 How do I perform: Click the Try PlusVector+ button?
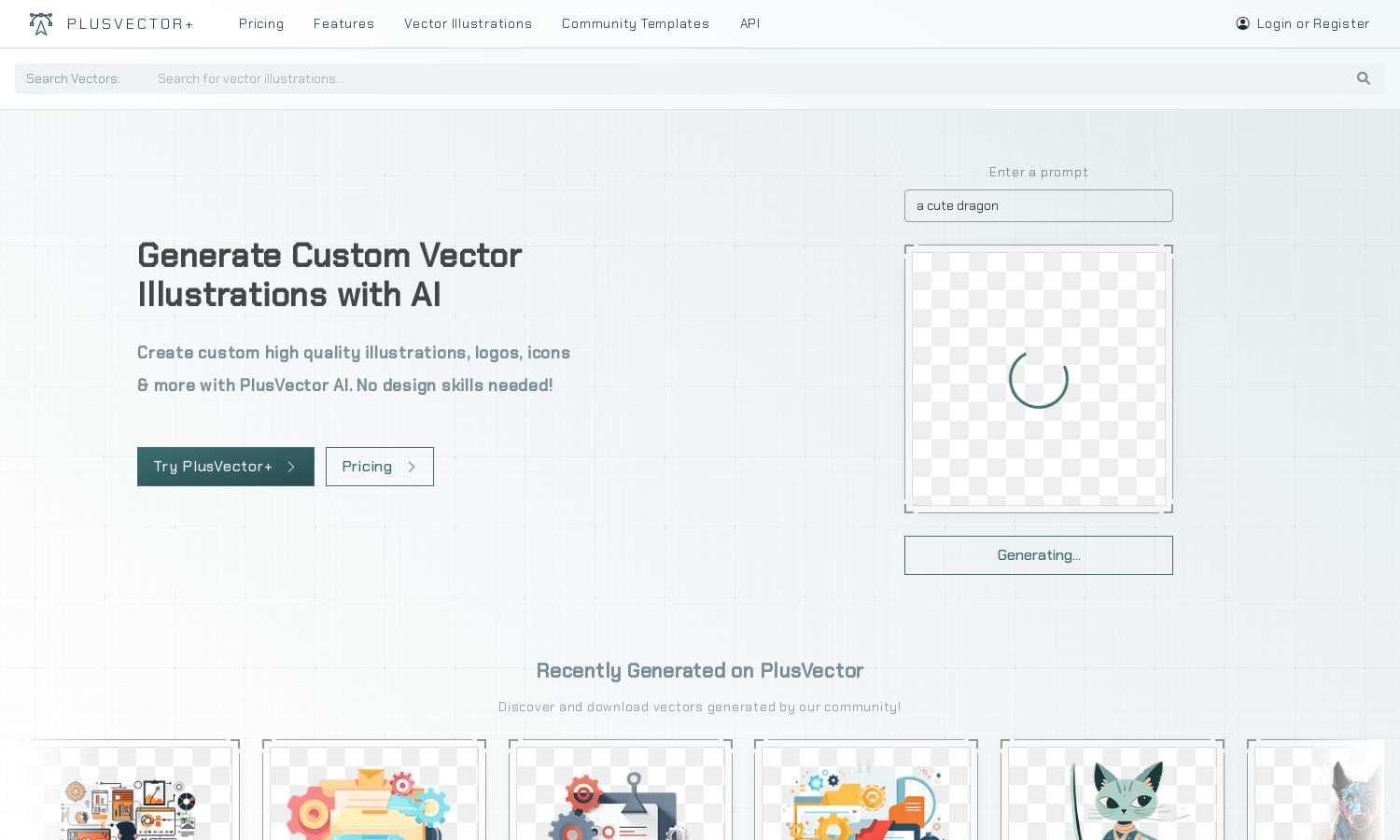tap(226, 467)
